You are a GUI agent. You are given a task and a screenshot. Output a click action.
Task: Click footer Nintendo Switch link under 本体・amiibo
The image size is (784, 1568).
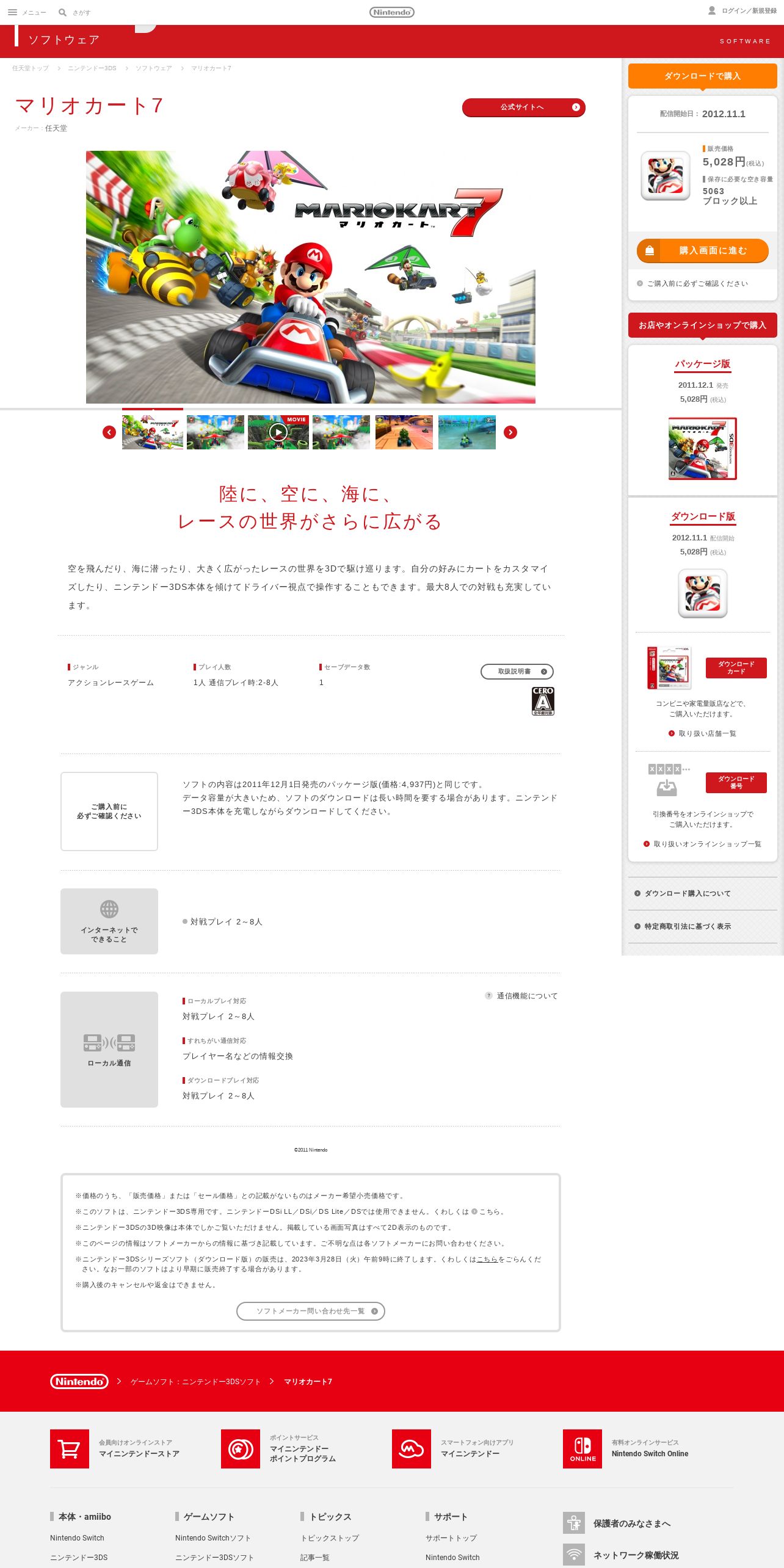click(77, 1538)
